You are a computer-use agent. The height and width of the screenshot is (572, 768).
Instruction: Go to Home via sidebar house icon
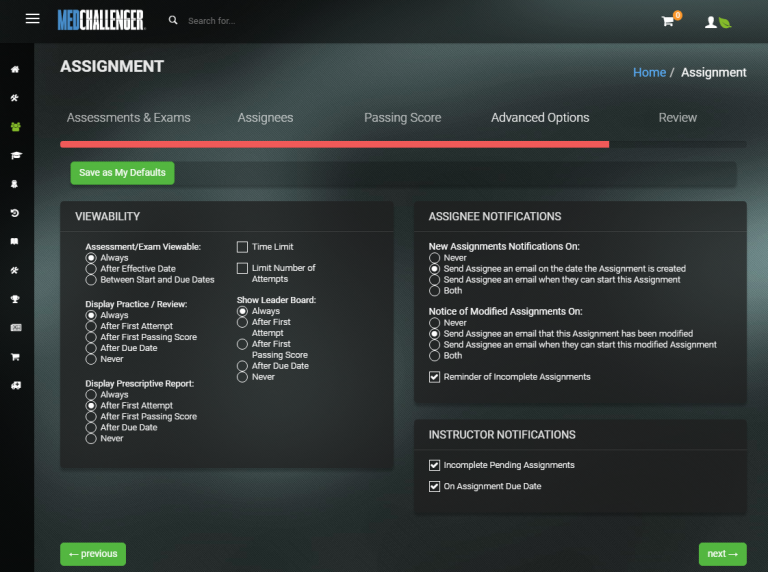15,69
